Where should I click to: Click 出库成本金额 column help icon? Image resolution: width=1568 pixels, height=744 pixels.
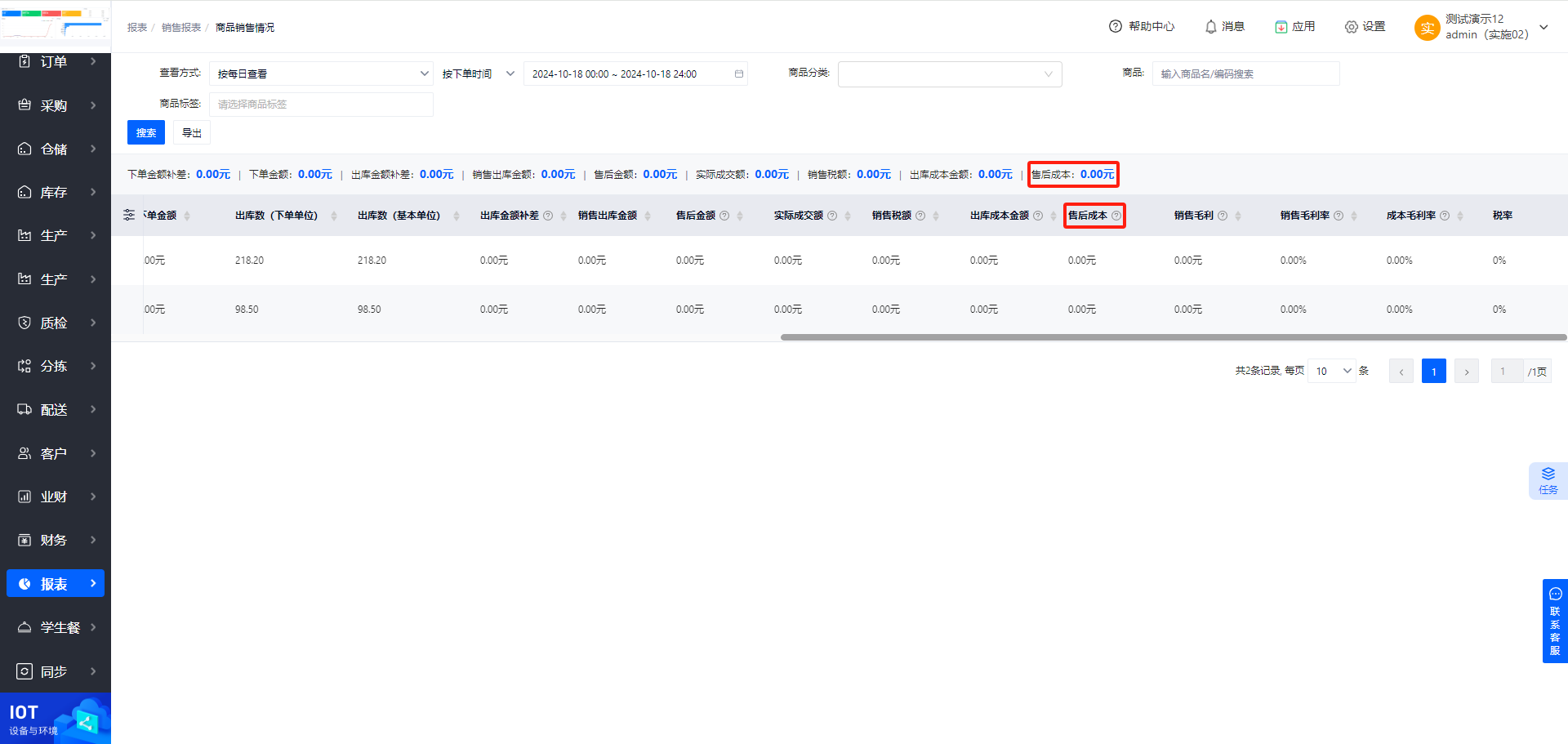pos(1038,216)
